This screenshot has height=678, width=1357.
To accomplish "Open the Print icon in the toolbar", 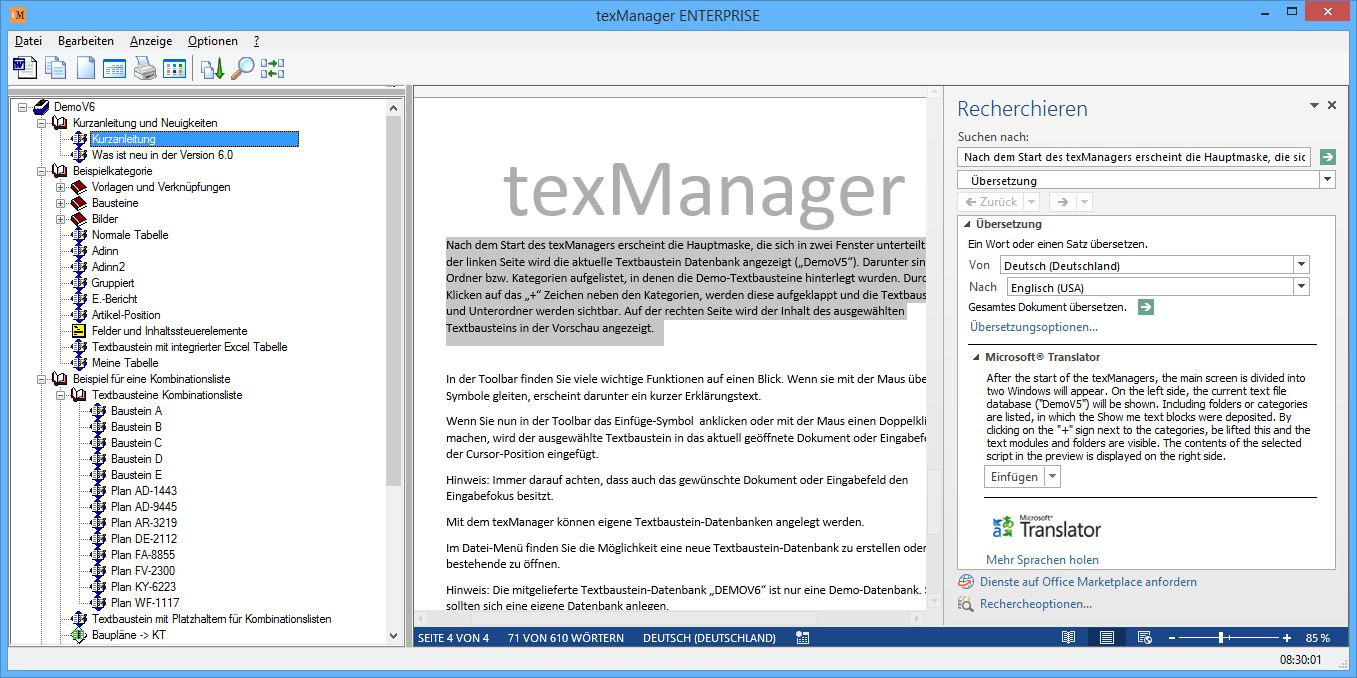I will (x=144, y=68).
